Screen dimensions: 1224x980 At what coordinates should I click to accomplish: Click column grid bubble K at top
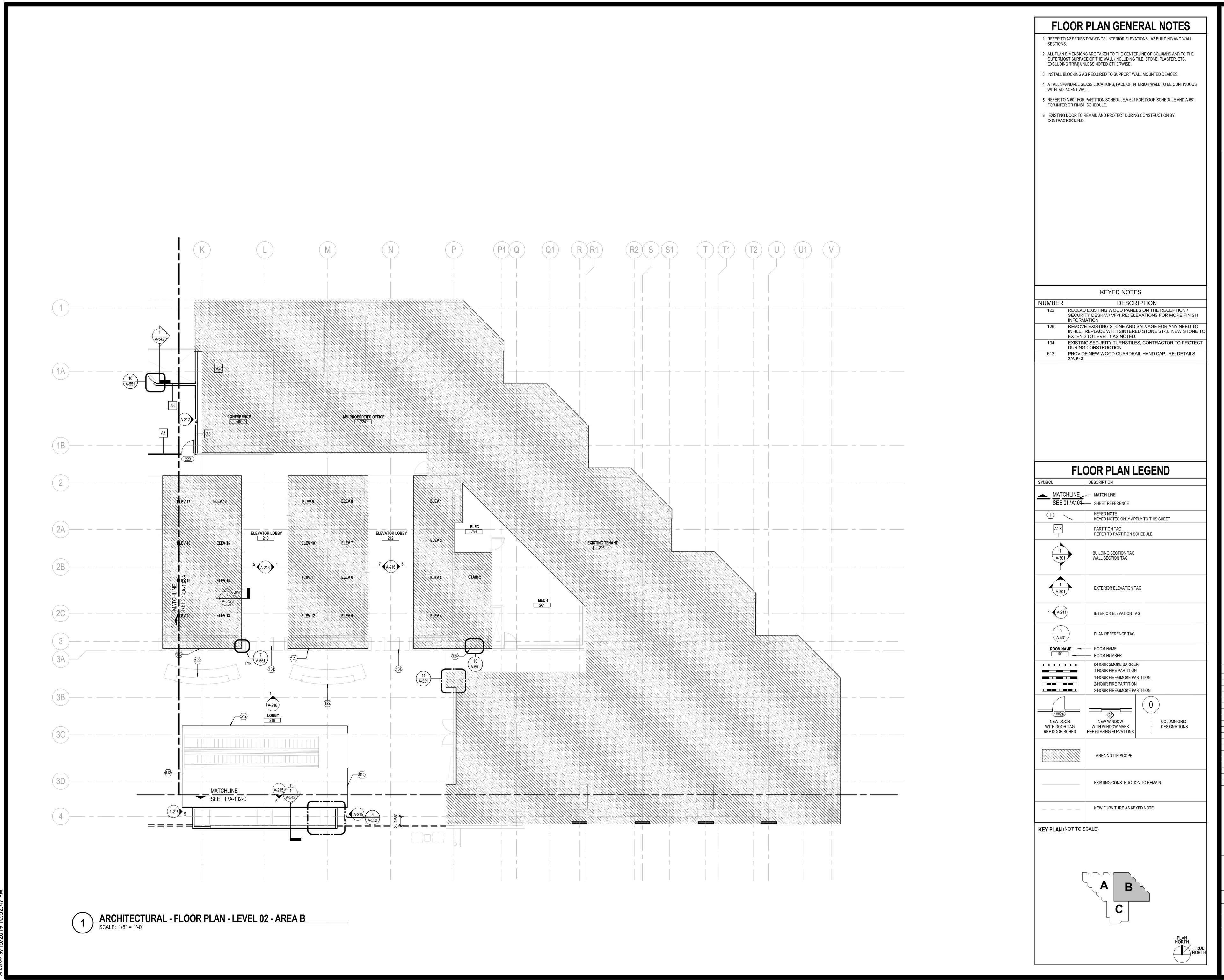tap(202, 250)
